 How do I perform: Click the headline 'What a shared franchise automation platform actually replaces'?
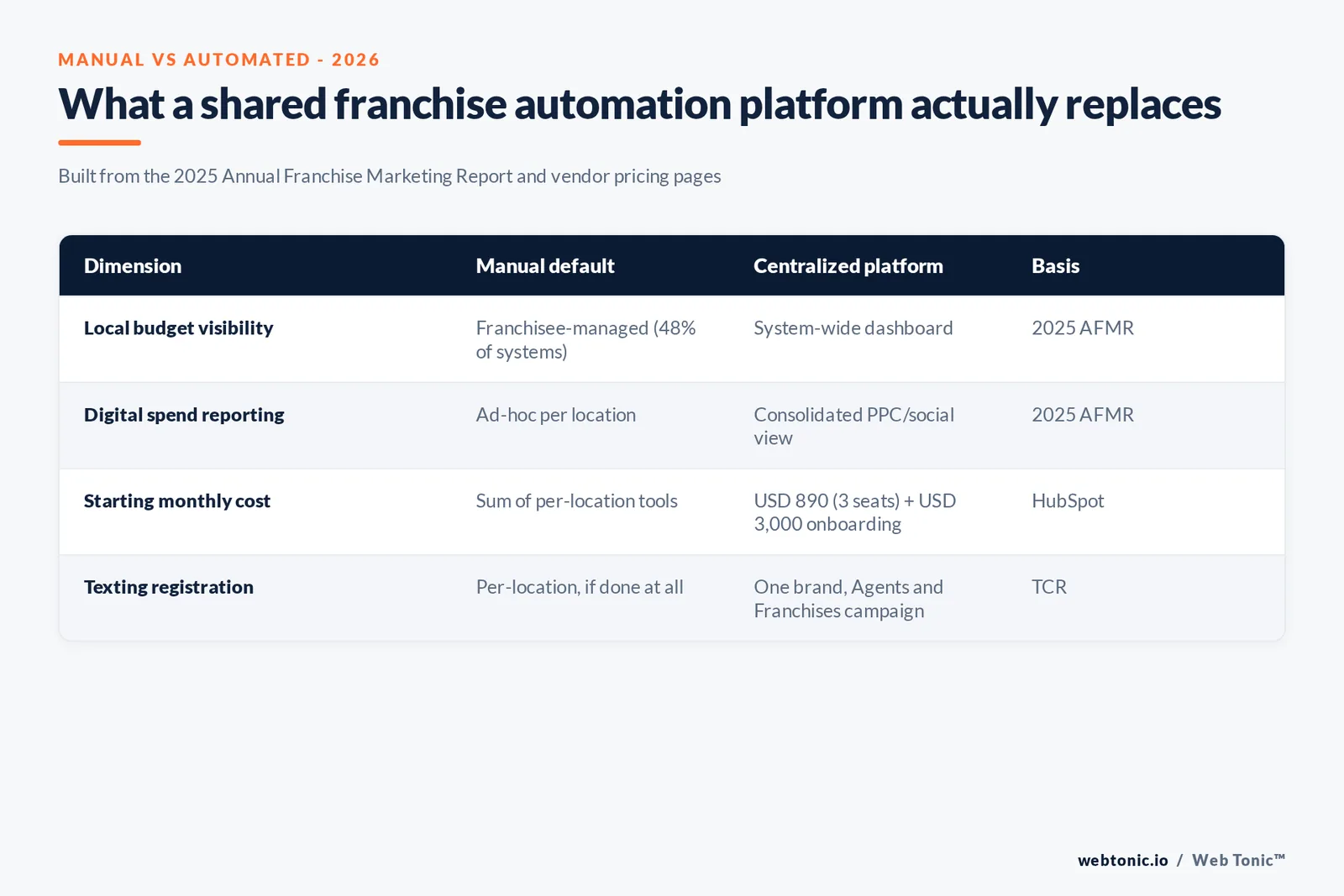639,104
